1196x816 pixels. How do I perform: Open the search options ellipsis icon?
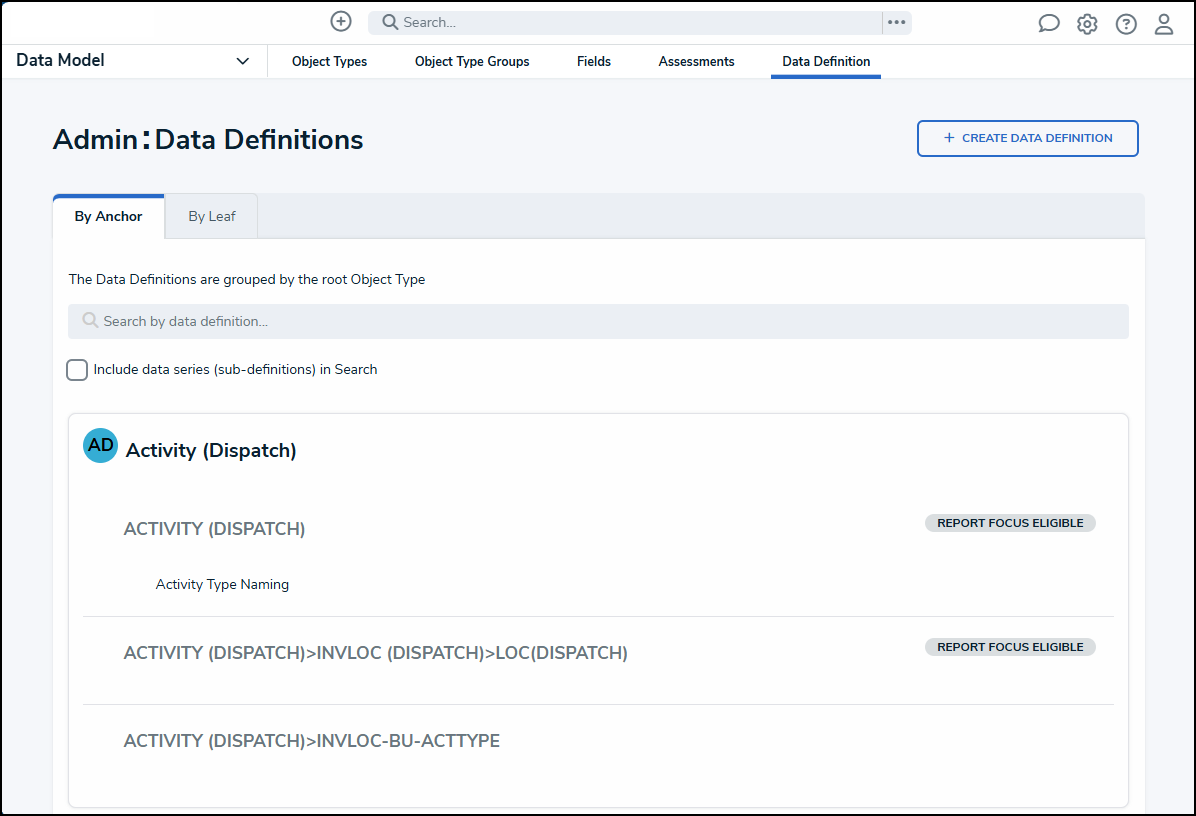coord(896,22)
